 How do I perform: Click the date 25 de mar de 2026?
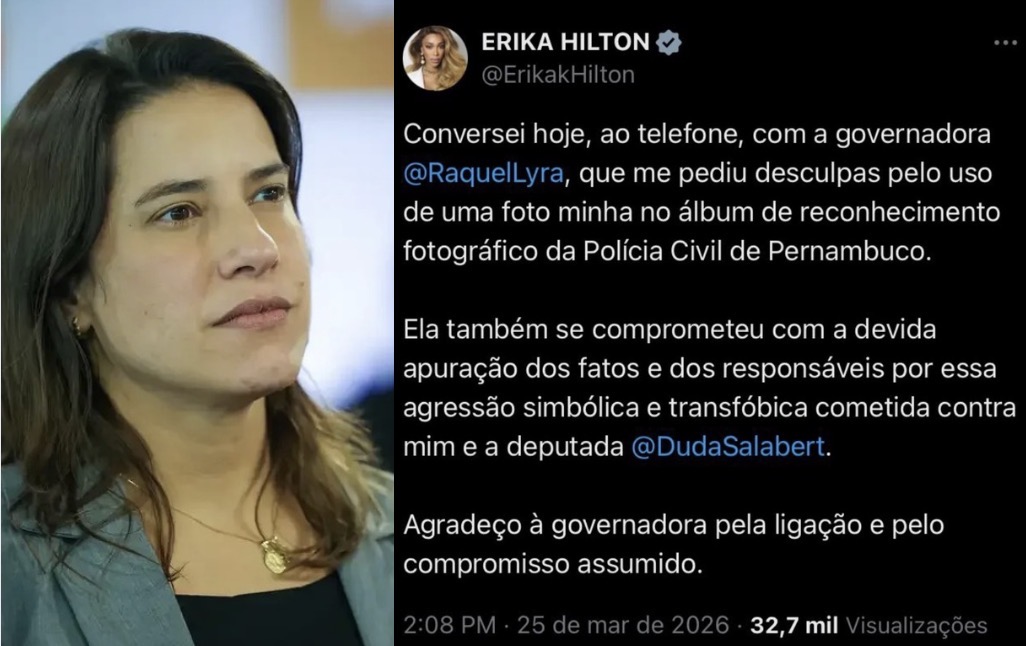click(623, 625)
